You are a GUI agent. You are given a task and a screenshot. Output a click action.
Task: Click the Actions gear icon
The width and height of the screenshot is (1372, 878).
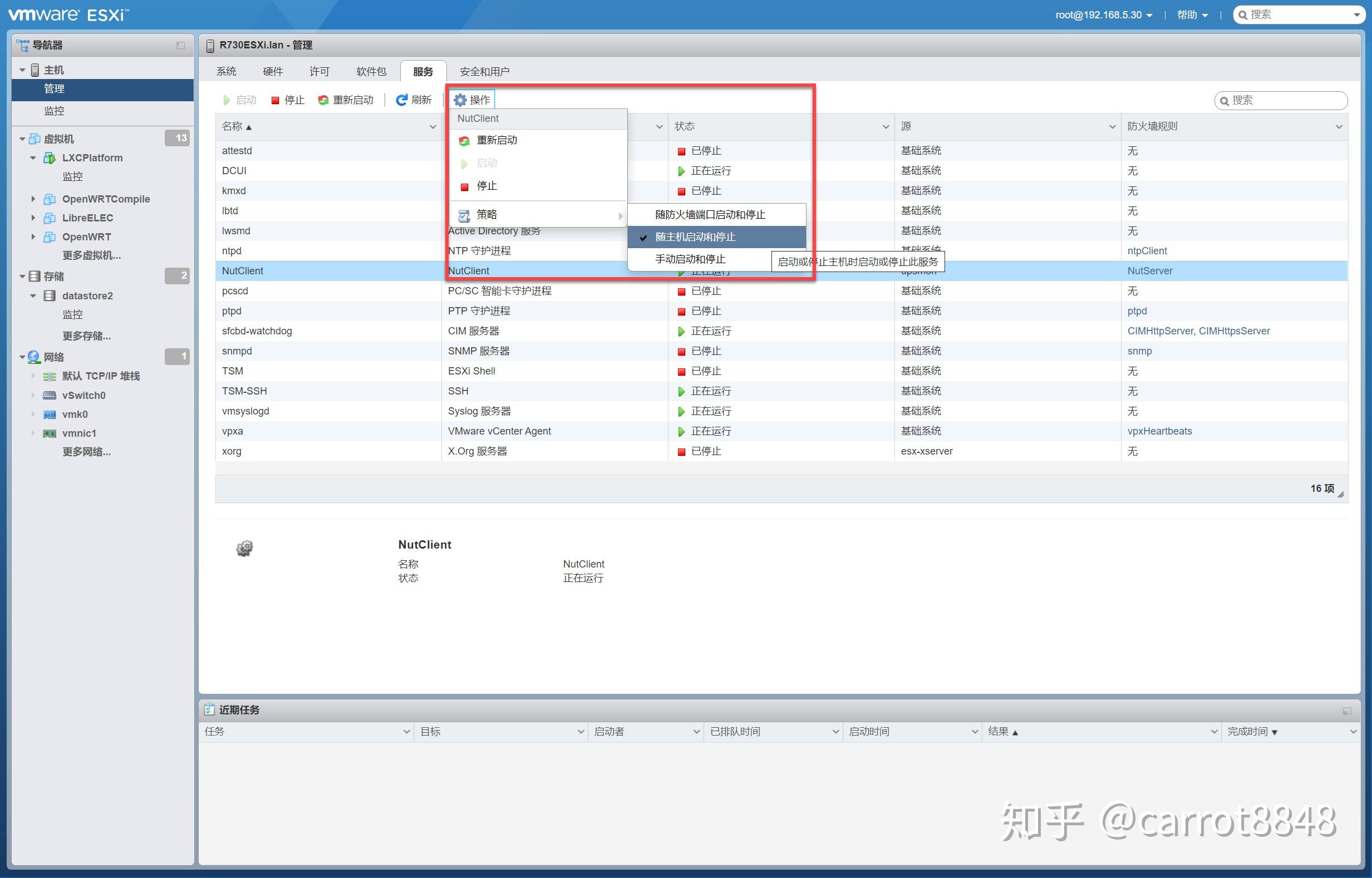click(460, 100)
